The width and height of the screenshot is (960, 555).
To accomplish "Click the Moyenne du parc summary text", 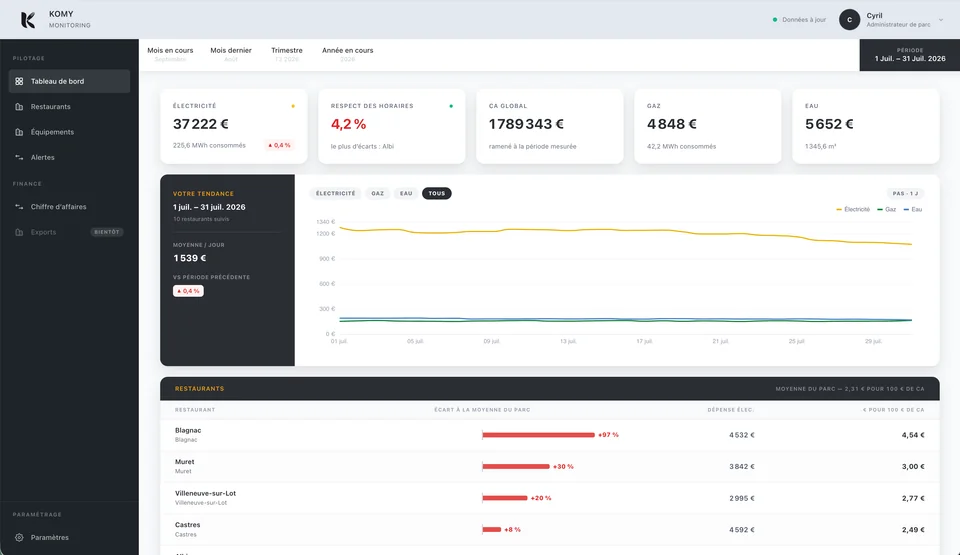I will click(x=850, y=389).
